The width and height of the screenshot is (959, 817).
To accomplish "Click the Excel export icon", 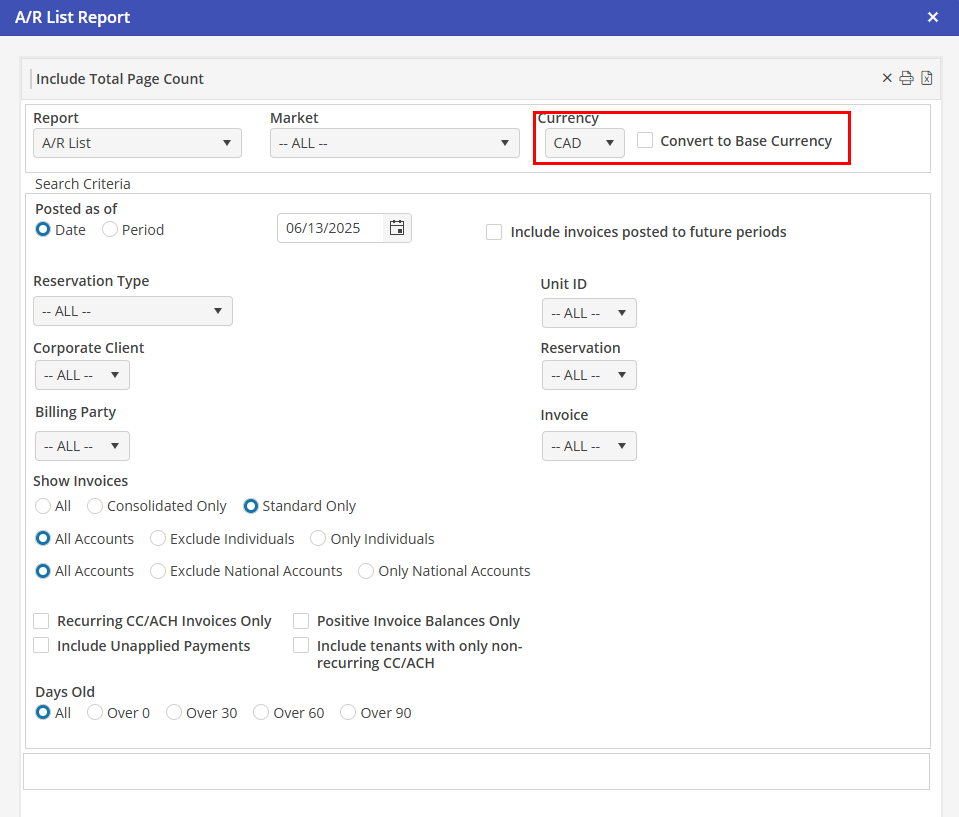I will coord(927,78).
